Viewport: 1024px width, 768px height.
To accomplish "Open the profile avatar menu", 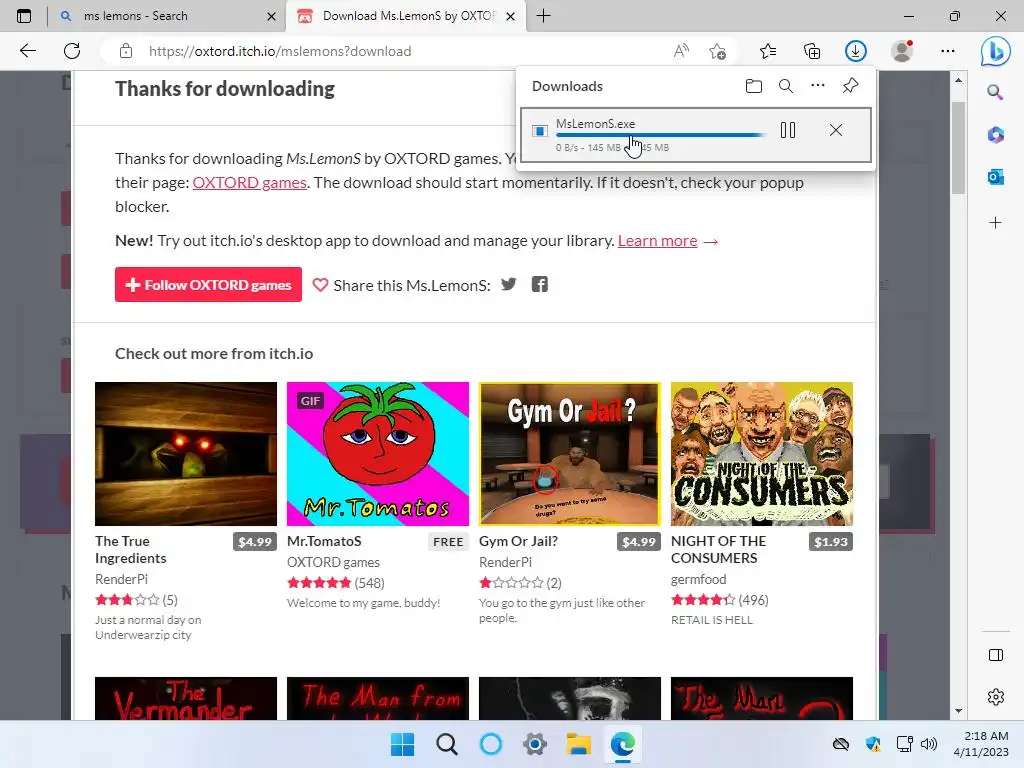I will (902, 51).
